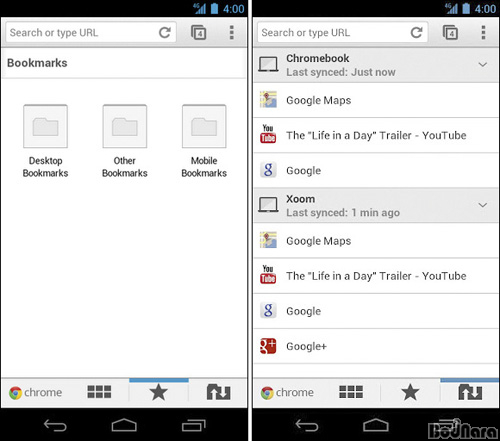Open the Mobile Bookmarks folder
This screenshot has height=441, width=500.
[x=204, y=141]
